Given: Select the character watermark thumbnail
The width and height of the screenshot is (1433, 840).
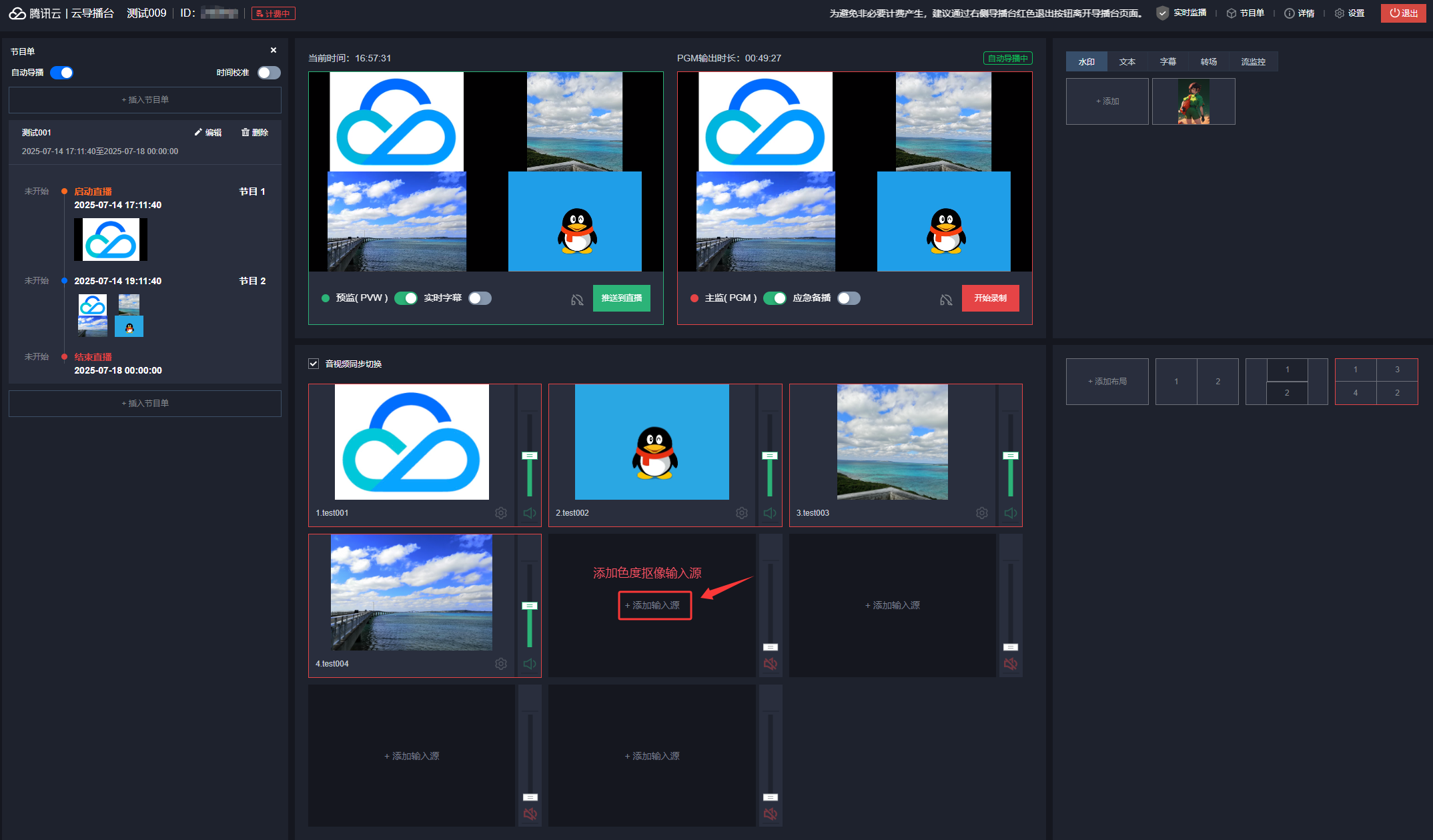Looking at the screenshot, I should [1193, 101].
